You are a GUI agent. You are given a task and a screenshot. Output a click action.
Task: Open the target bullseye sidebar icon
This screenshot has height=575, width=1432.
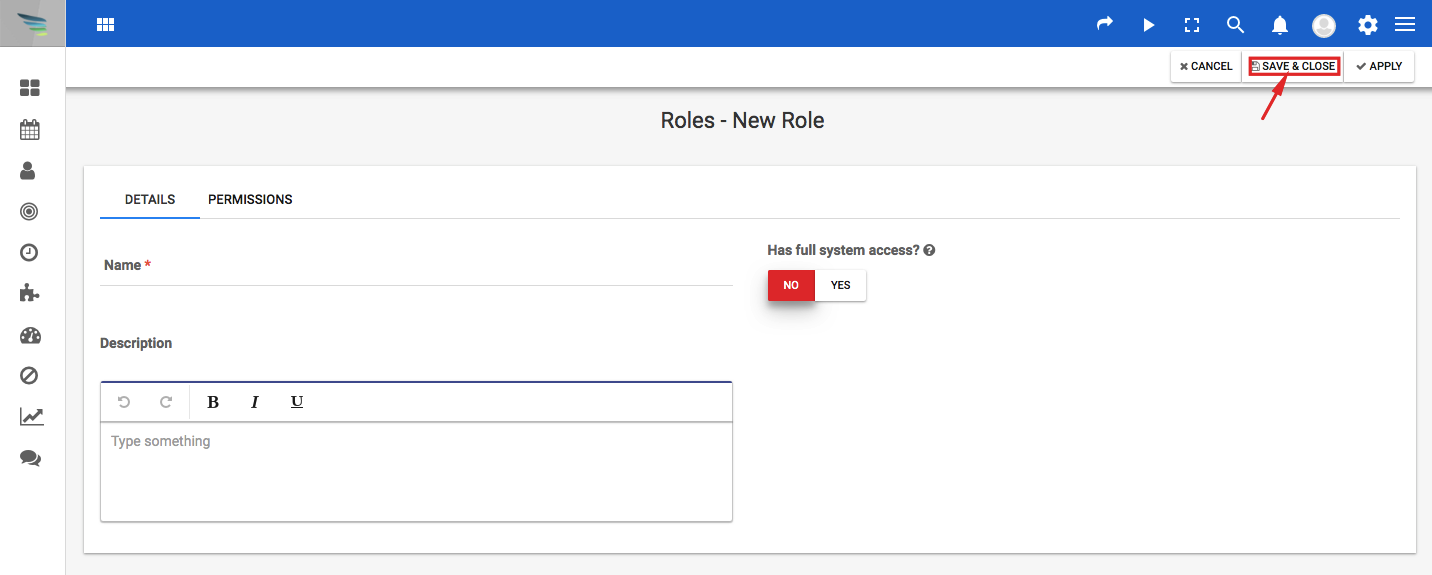29,211
